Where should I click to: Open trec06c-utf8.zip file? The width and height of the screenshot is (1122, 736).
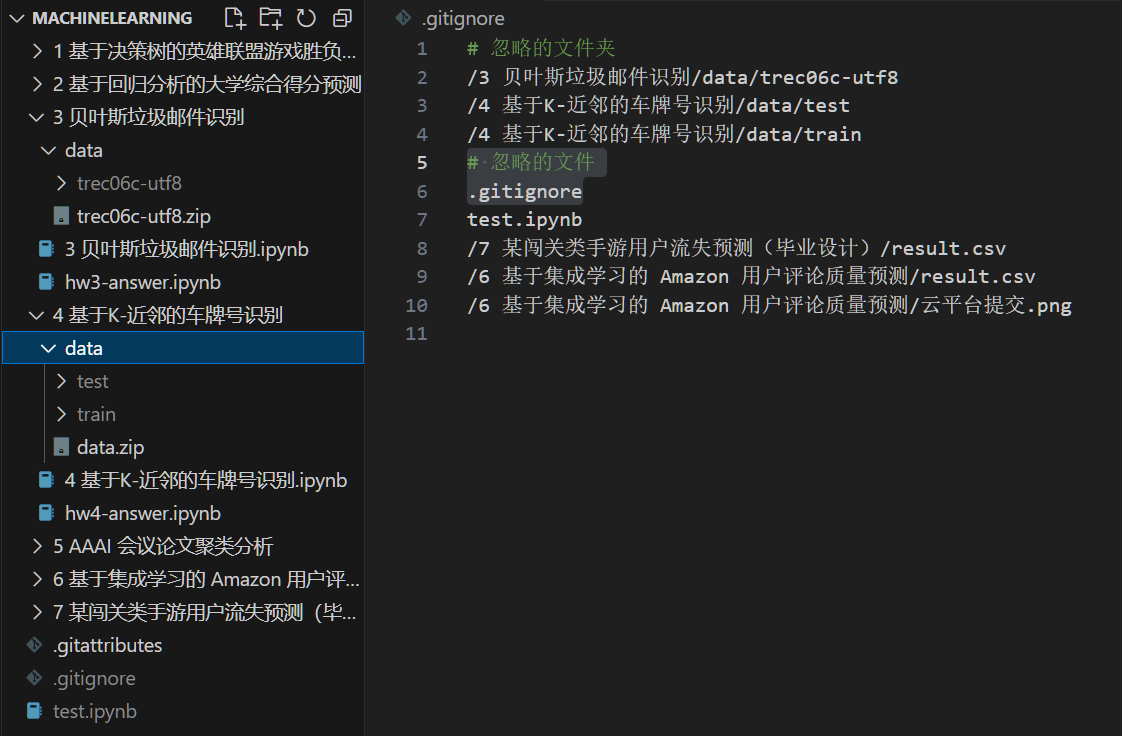tap(144, 216)
